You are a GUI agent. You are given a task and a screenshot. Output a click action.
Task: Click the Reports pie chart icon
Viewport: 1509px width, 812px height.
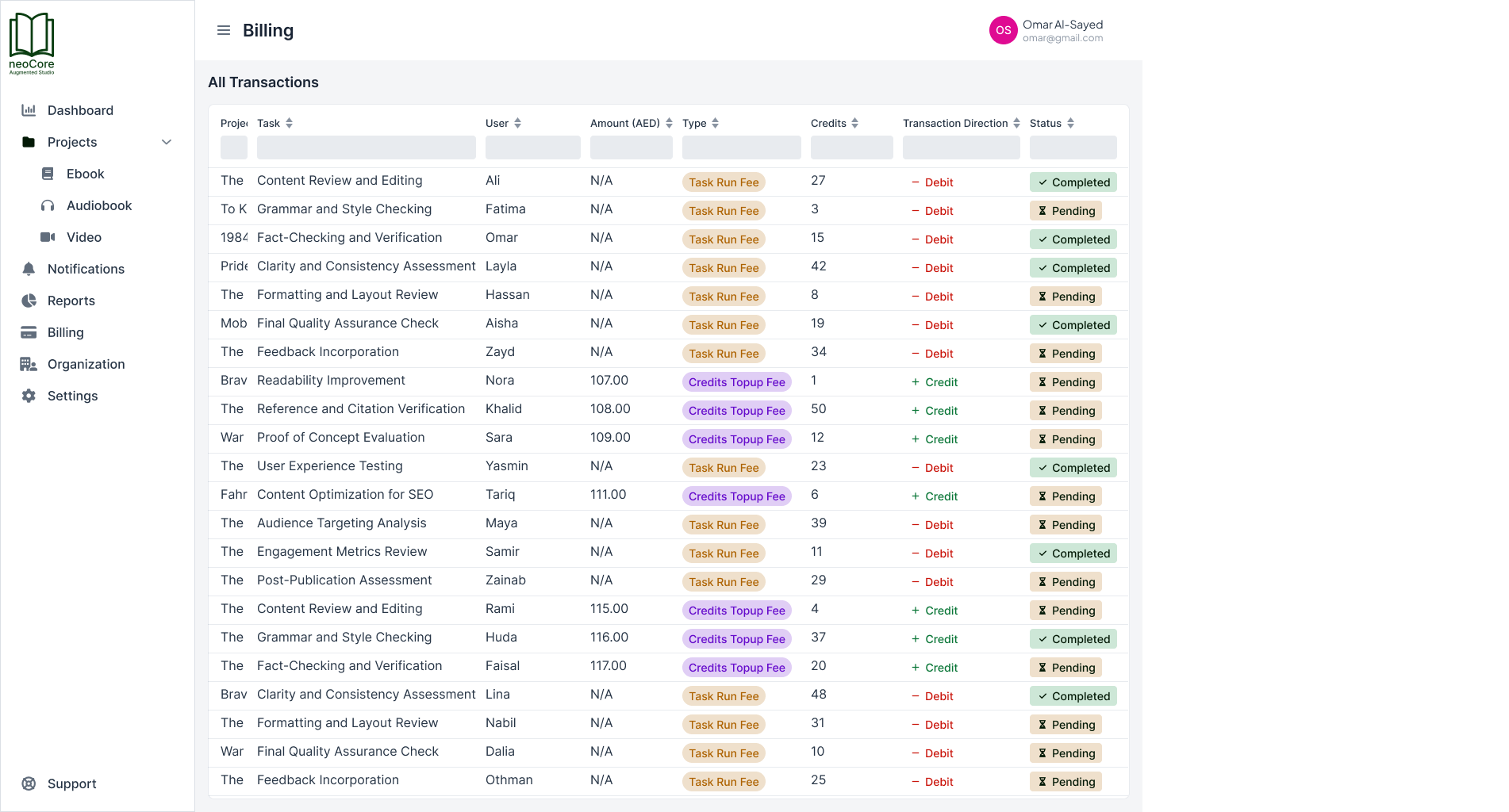pyautogui.click(x=29, y=301)
